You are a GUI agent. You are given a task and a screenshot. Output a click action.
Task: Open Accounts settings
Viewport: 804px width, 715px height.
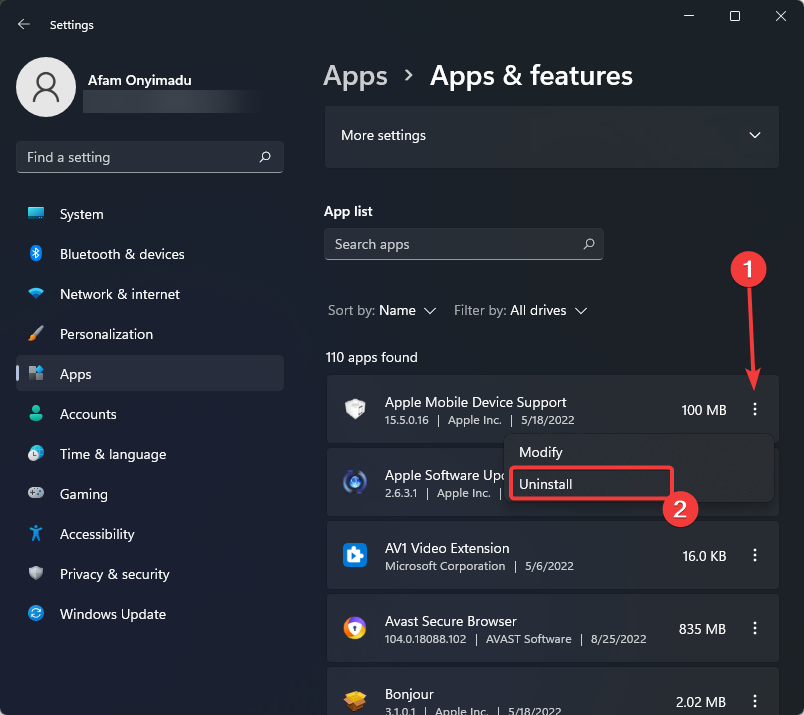pyautogui.click(x=150, y=414)
